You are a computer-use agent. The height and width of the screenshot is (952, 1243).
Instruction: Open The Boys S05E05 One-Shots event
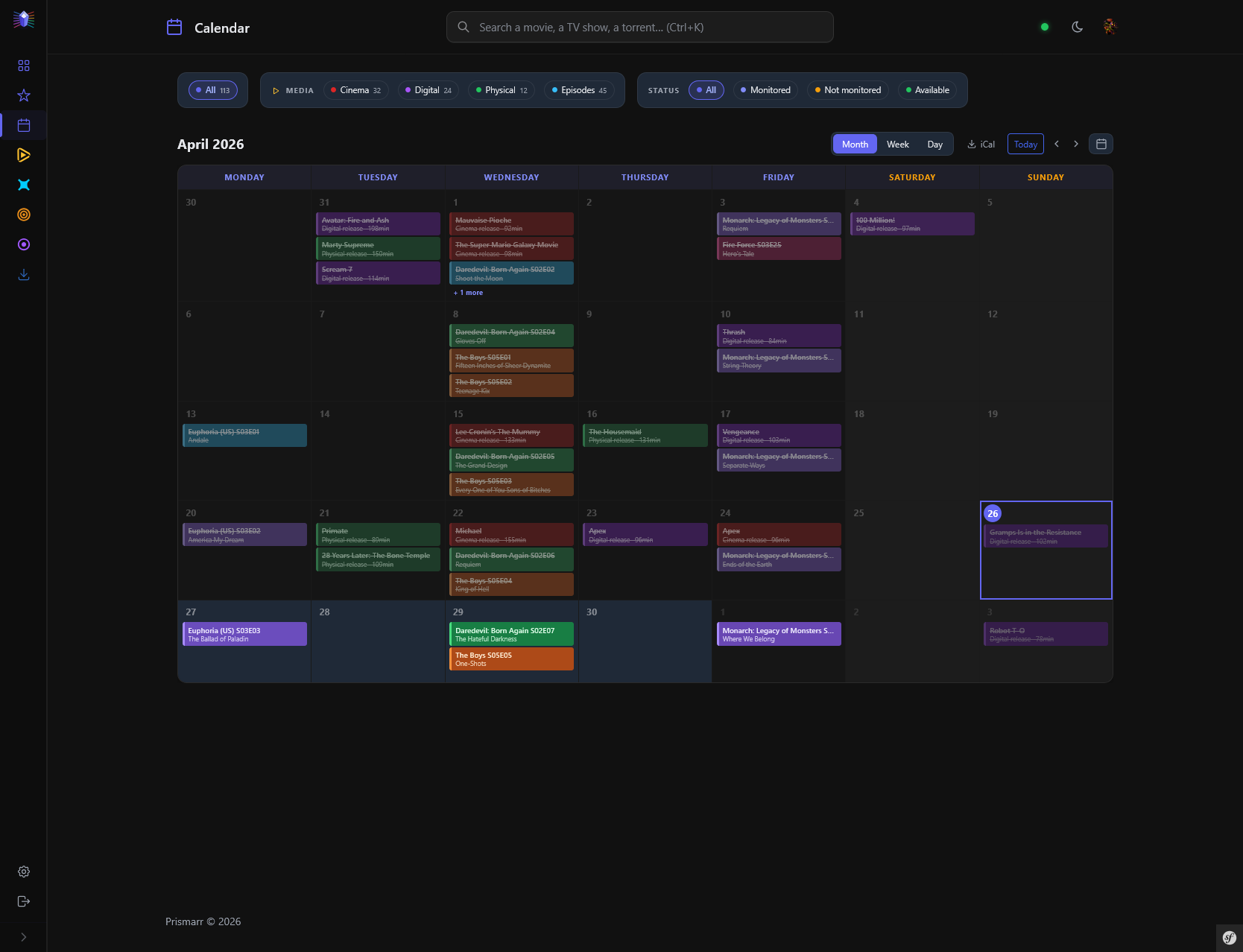(x=511, y=659)
